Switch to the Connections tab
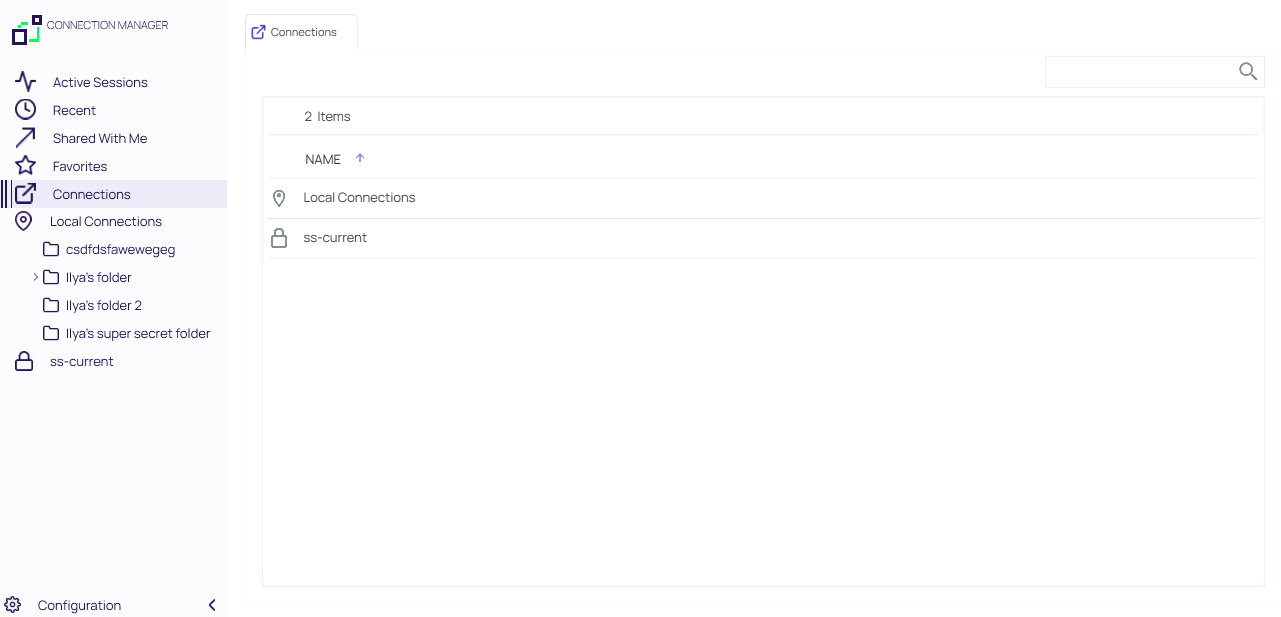Viewport: 1281px width, 617px height. 301,32
